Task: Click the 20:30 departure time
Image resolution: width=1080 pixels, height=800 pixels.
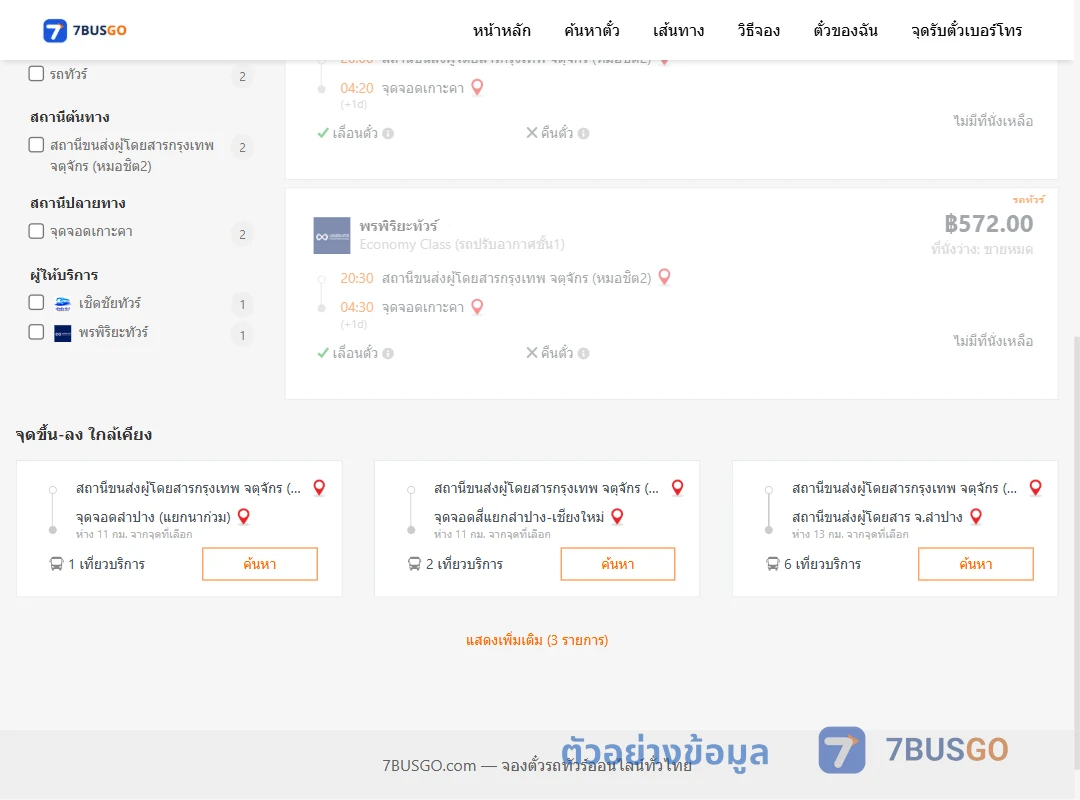Action: (357, 278)
